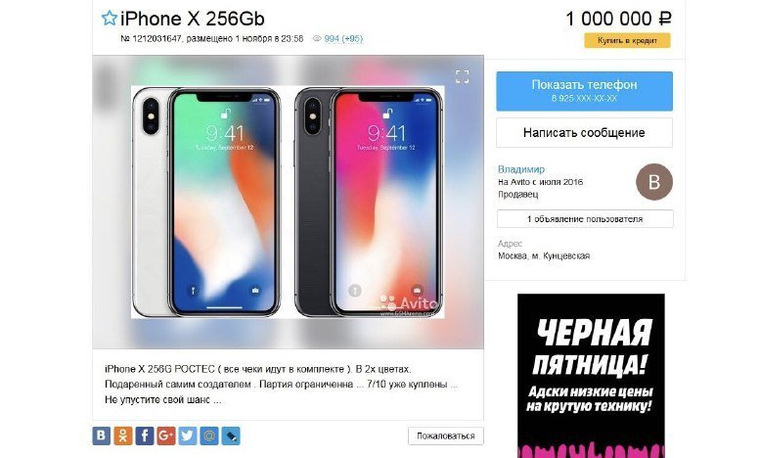Report listing with Пожаловаться button
760x458 pixels.
click(x=445, y=436)
